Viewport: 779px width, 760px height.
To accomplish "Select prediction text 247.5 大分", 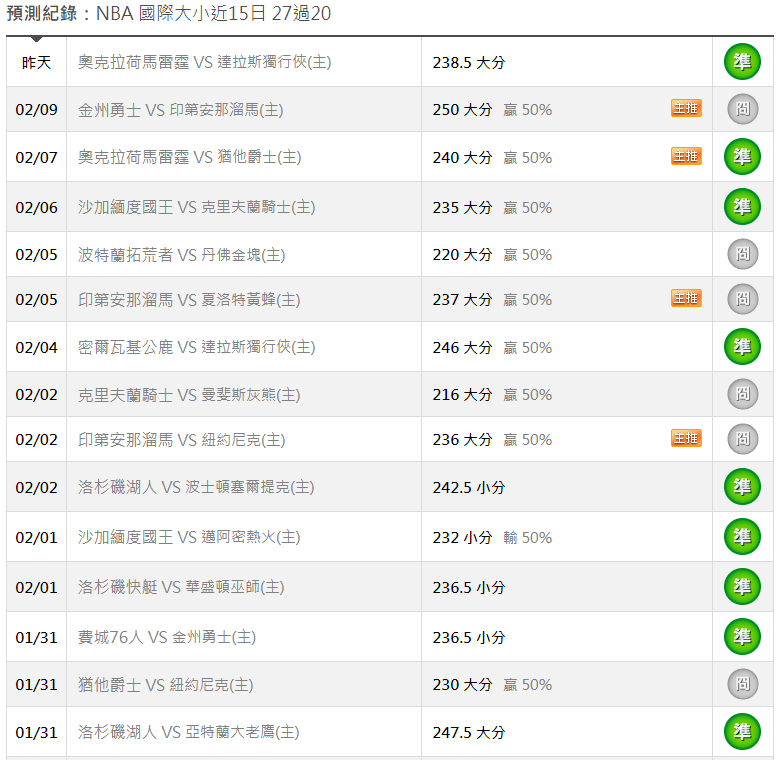I will (x=468, y=732).
